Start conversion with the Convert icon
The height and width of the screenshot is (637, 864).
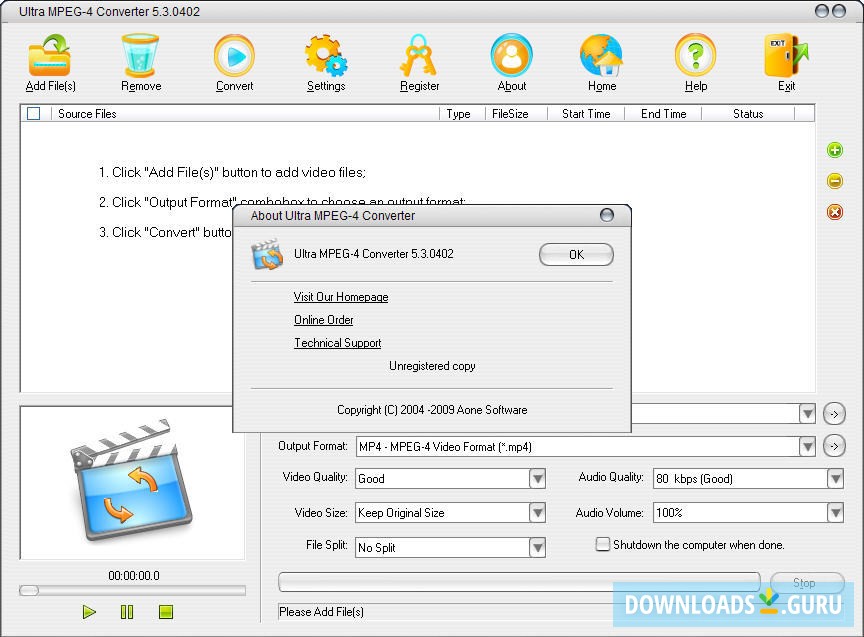[234, 55]
